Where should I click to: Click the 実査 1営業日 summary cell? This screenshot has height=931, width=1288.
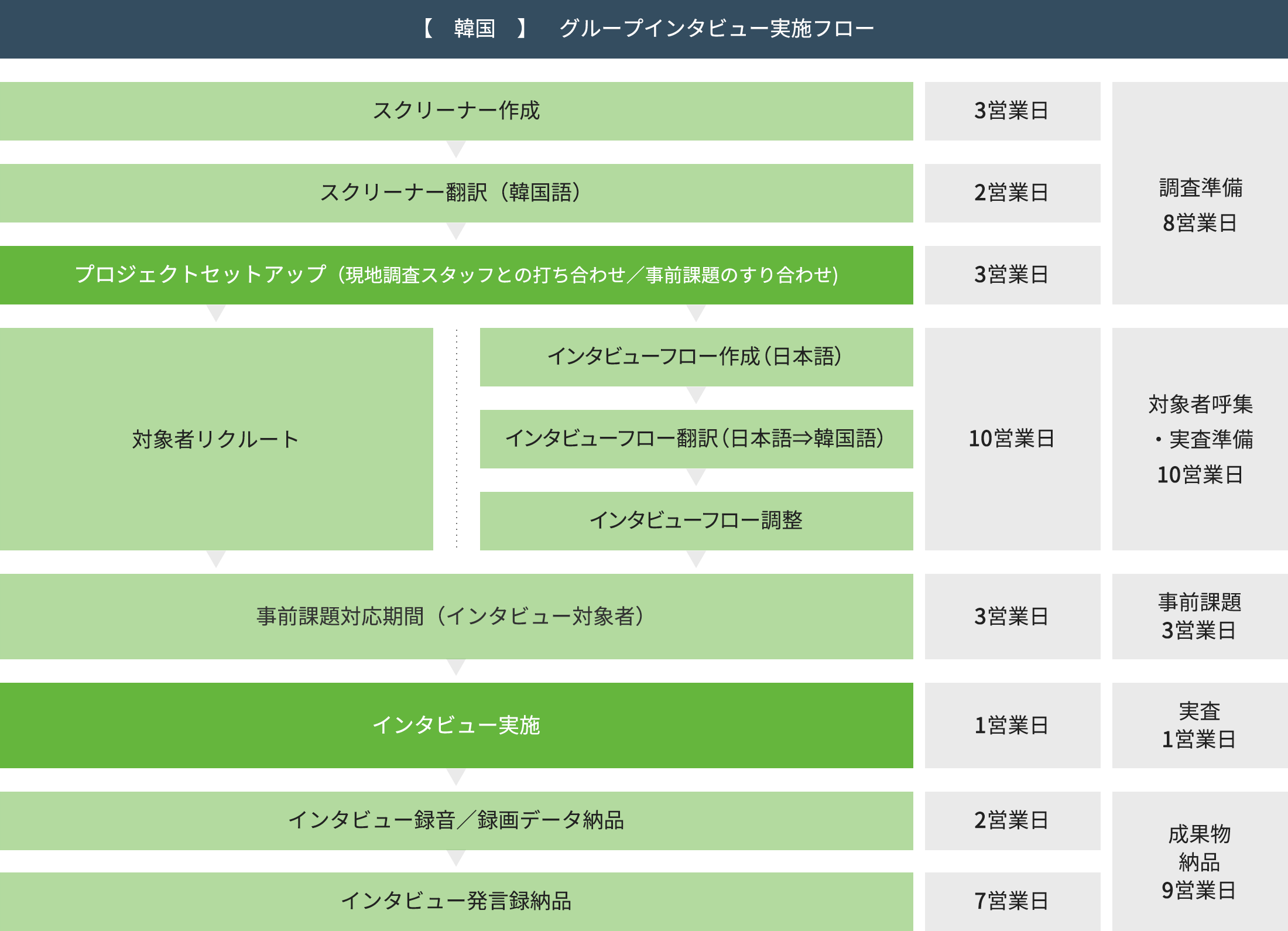1200,725
